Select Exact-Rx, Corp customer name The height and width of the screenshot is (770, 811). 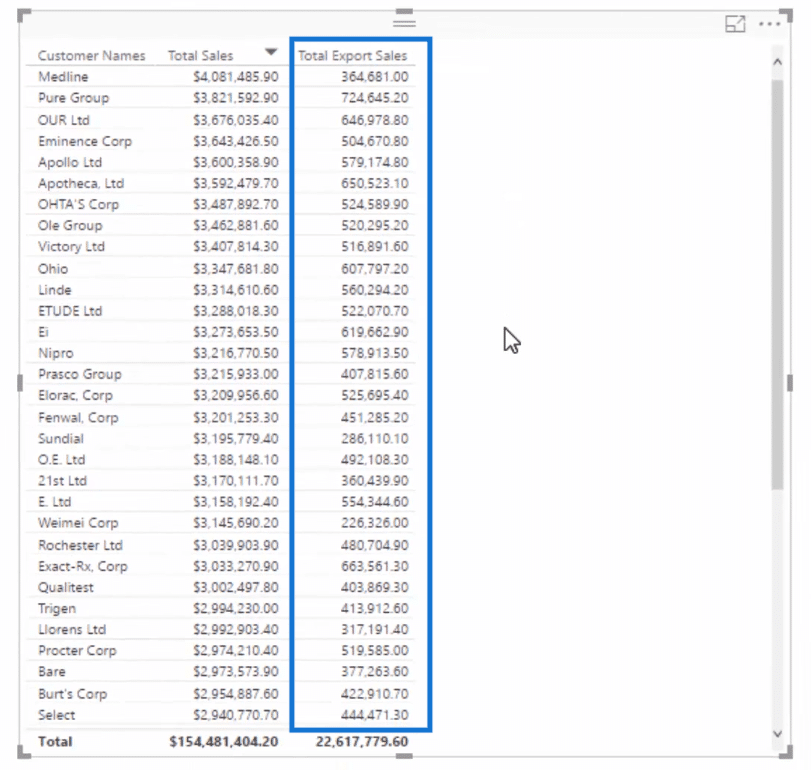click(83, 567)
